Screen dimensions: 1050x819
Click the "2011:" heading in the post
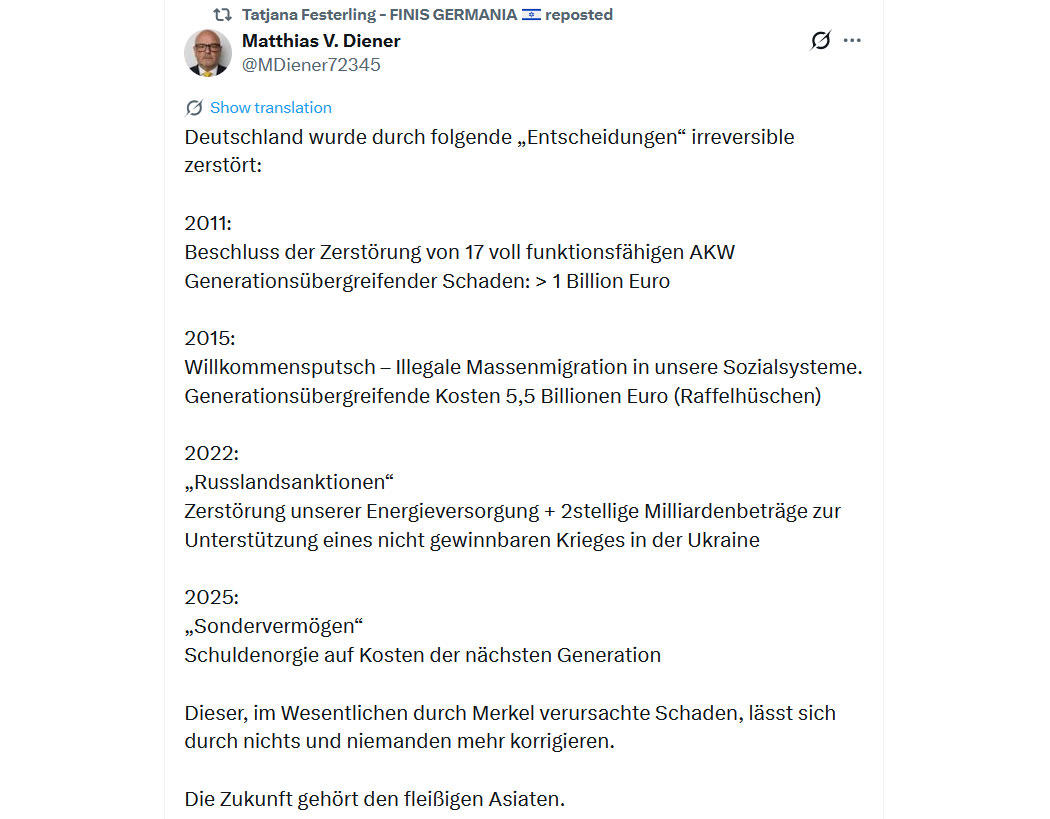click(x=208, y=223)
